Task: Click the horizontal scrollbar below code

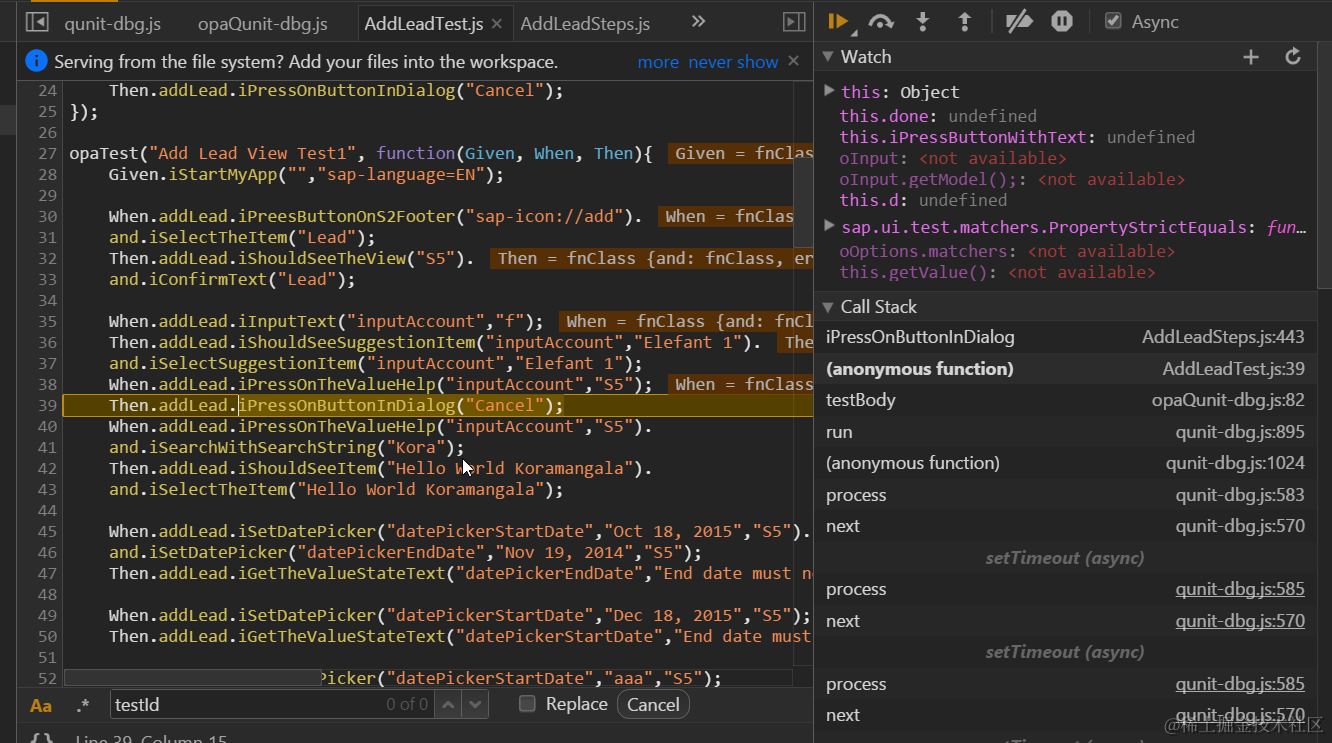Action: coord(193,678)
